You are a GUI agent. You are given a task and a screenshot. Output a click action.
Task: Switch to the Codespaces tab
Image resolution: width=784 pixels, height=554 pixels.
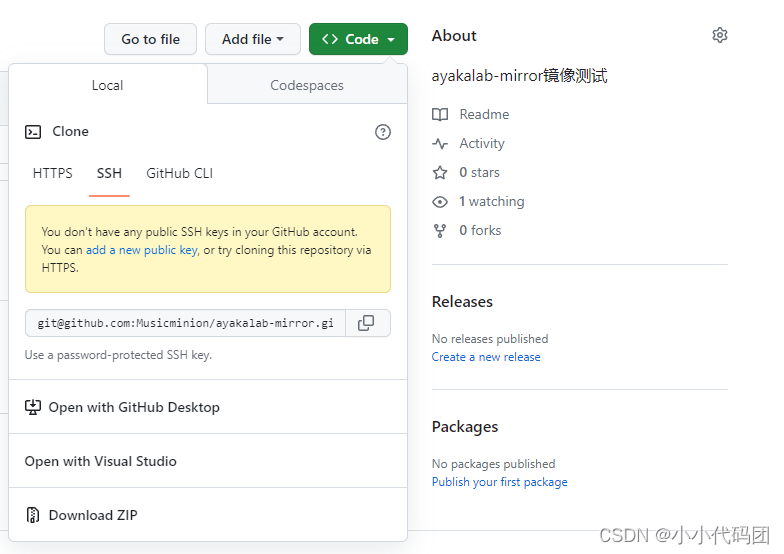click(x=307, y=85)
